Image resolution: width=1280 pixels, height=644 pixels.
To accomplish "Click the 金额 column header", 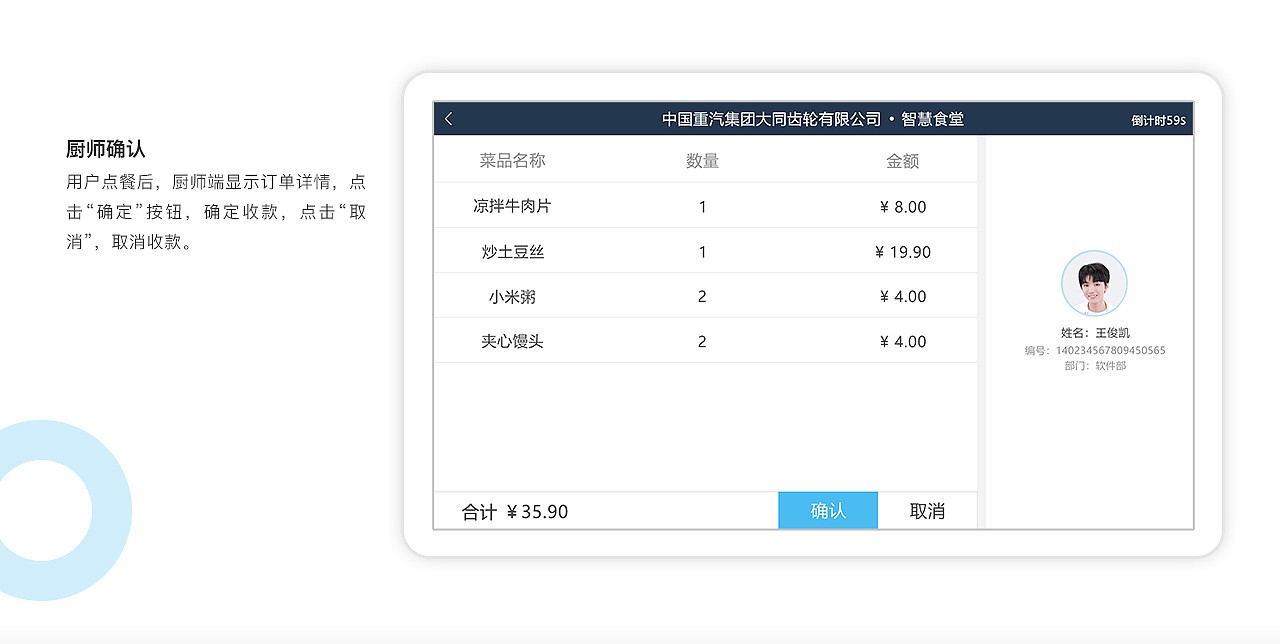I will (902, 161).
